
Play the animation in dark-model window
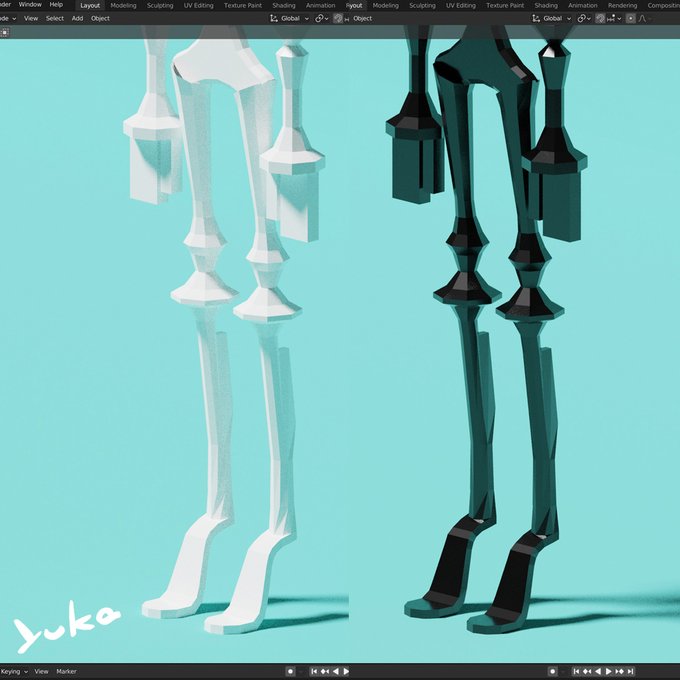coord(608,671)
